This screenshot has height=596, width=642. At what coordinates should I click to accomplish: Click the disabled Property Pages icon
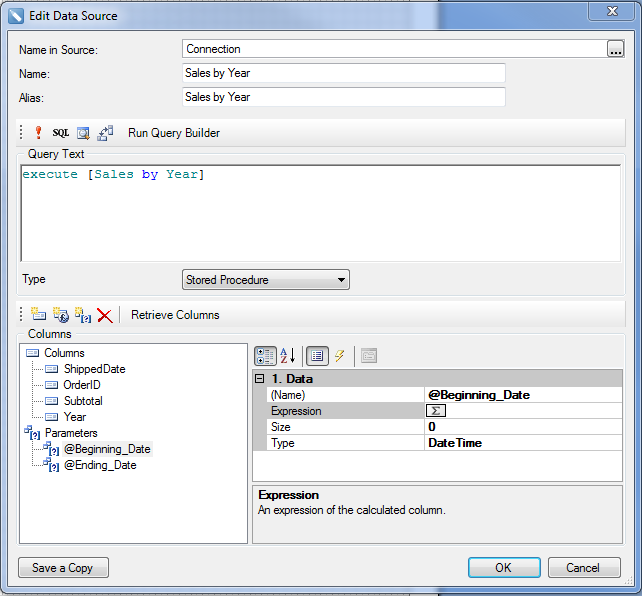369,356
